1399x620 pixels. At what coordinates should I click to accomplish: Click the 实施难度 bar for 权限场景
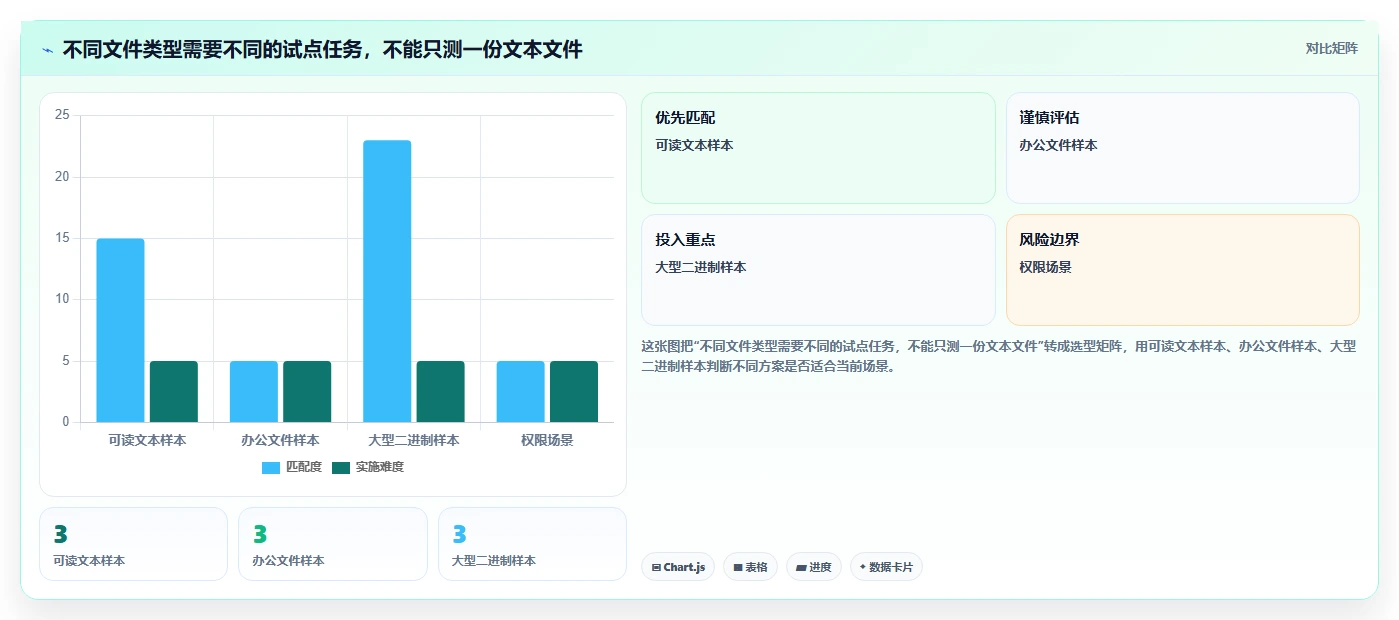574,391
